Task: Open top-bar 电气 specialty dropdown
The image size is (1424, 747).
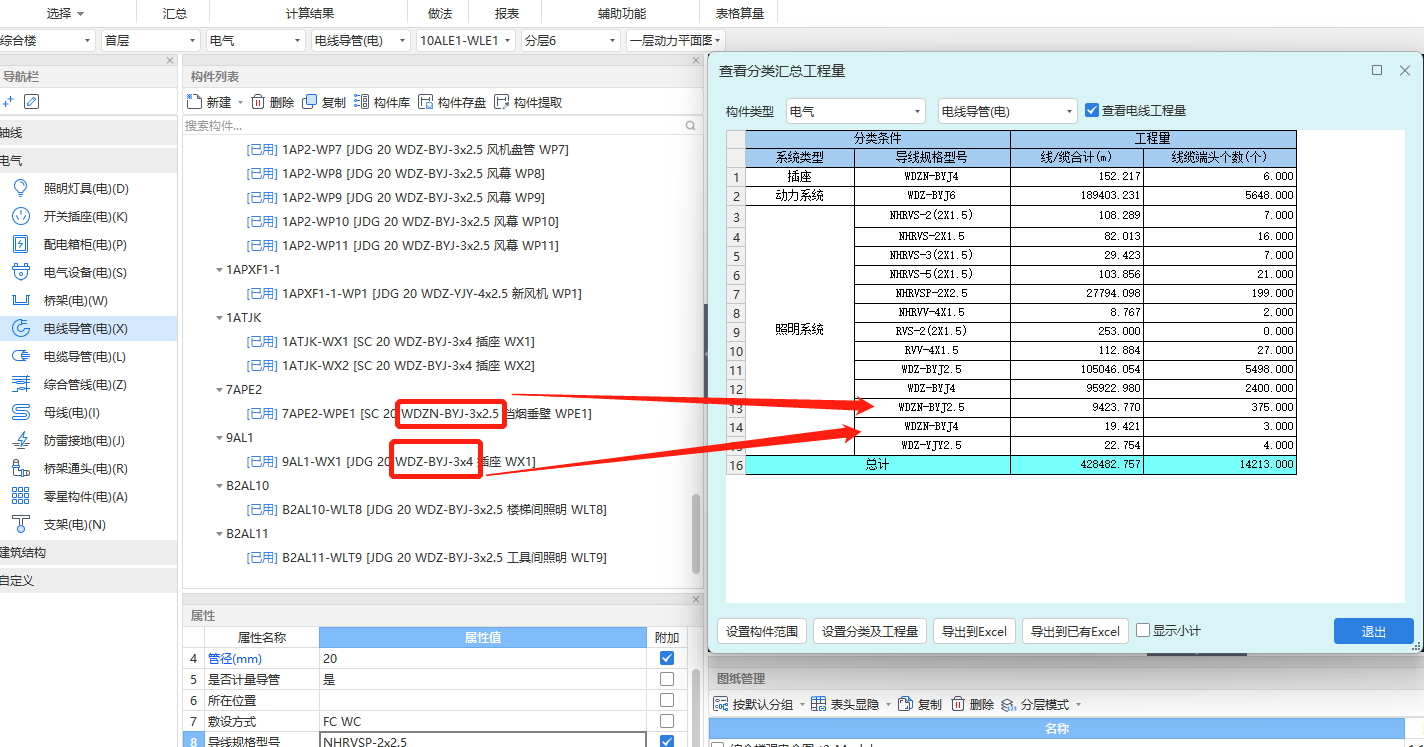Action: (255, 41)
